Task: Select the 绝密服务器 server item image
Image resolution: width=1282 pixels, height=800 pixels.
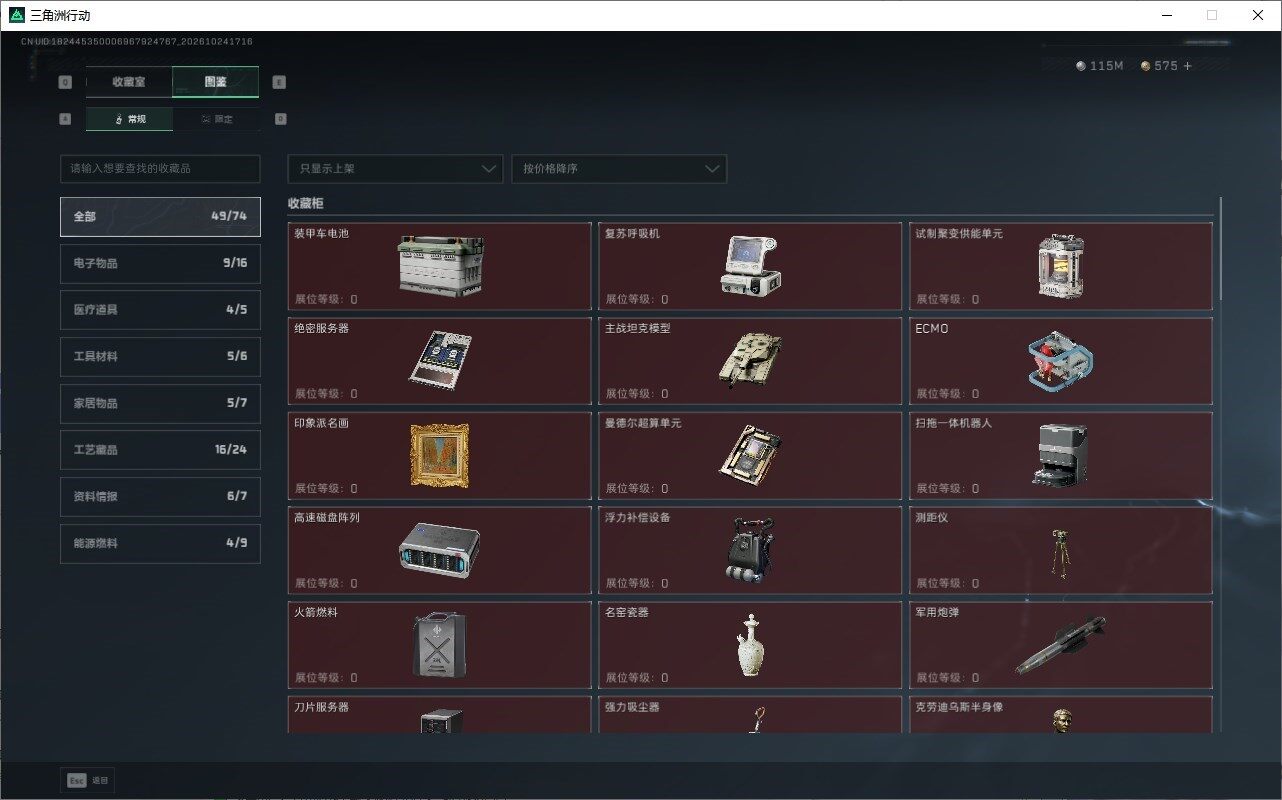Action: coord(440,360)
